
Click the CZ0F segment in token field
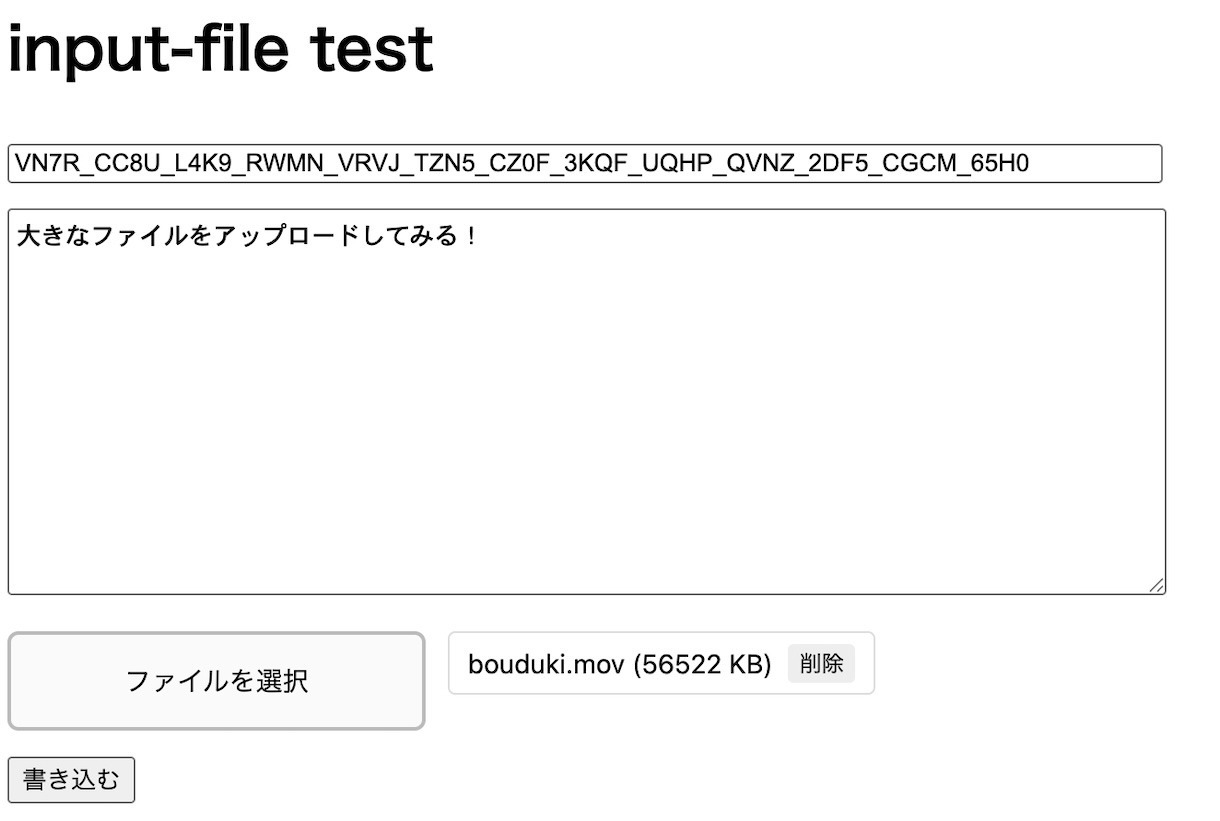click(x=517, y=164)
